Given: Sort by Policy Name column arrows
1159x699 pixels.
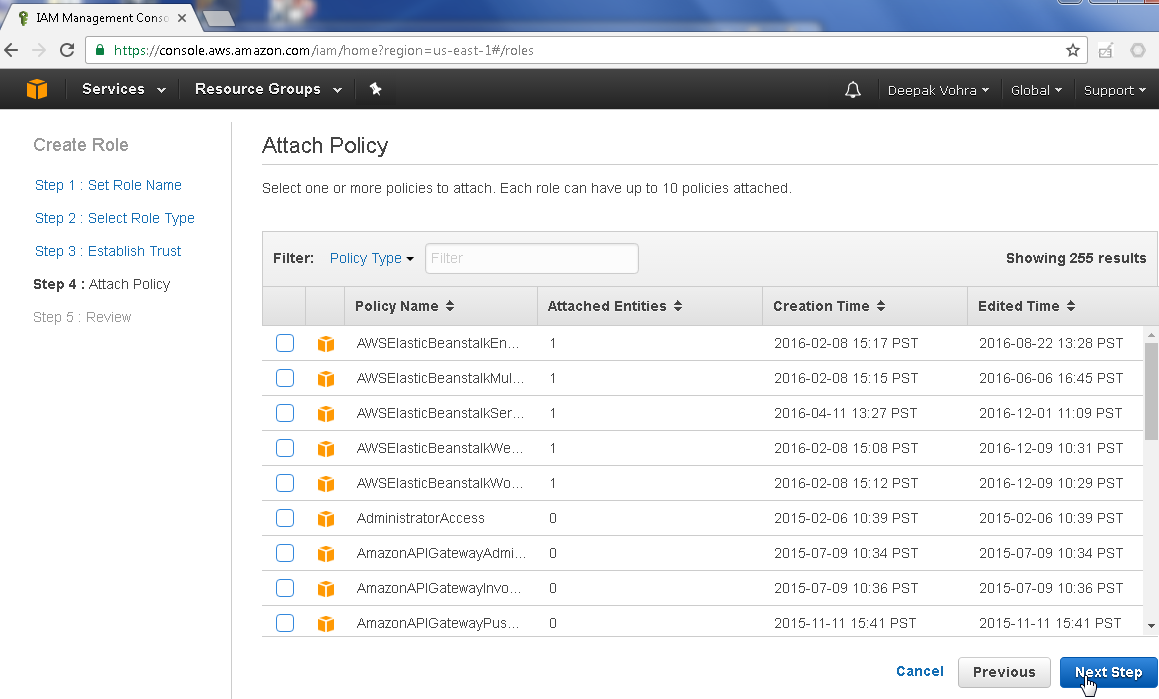Looking at the screenshot, I should (450, 306).
